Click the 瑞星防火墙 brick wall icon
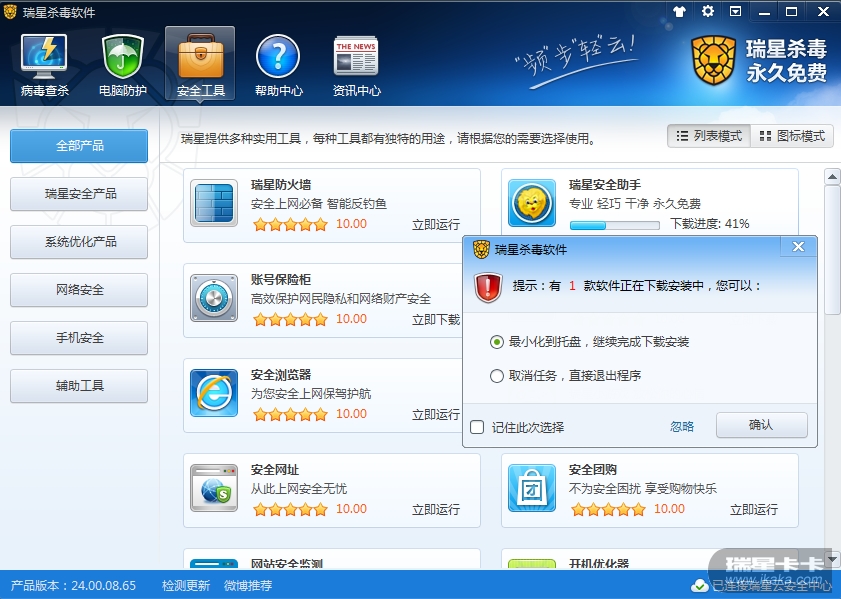841x599 pixels. click(214, 203)
